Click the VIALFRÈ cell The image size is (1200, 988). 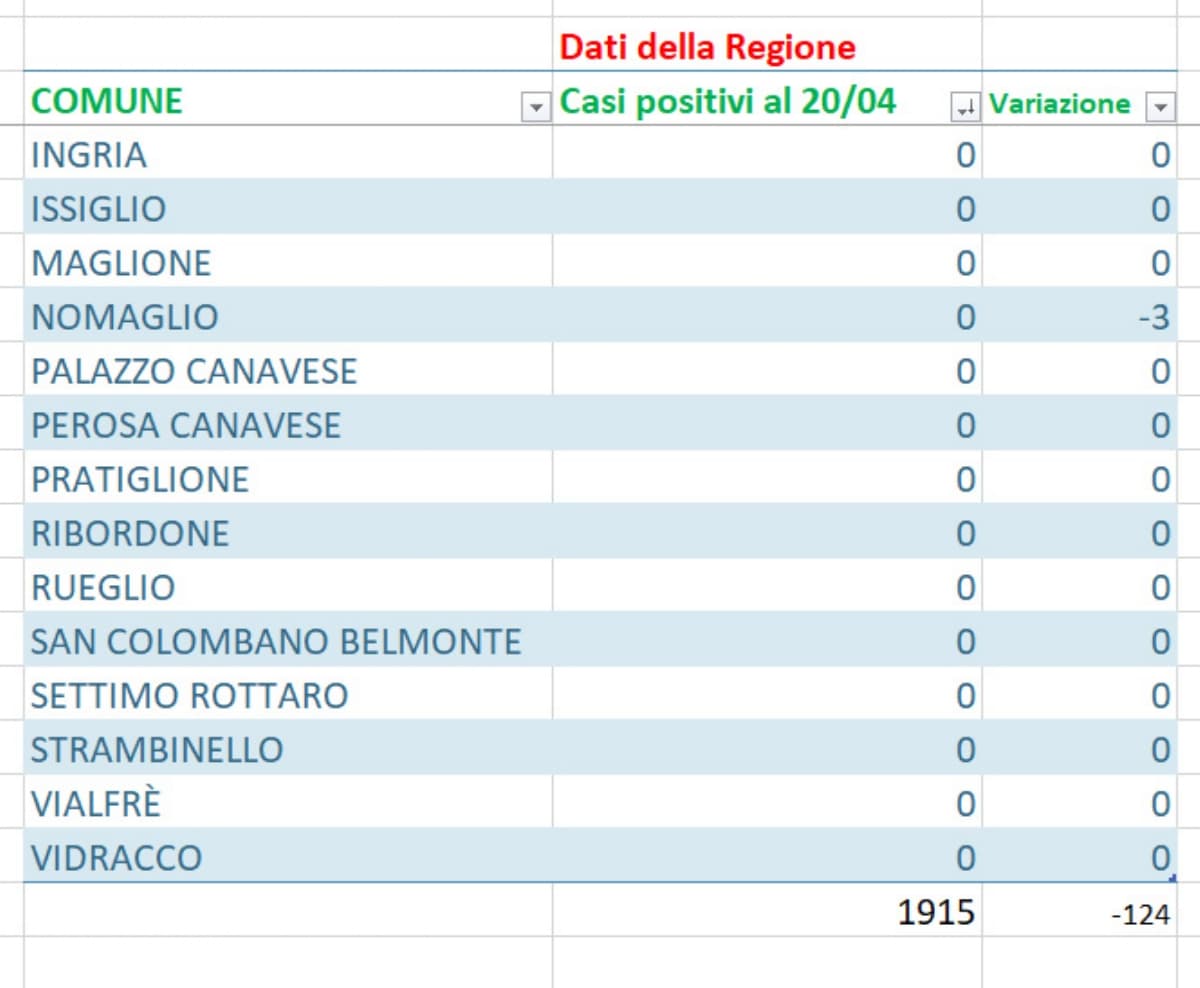[96, 803]
